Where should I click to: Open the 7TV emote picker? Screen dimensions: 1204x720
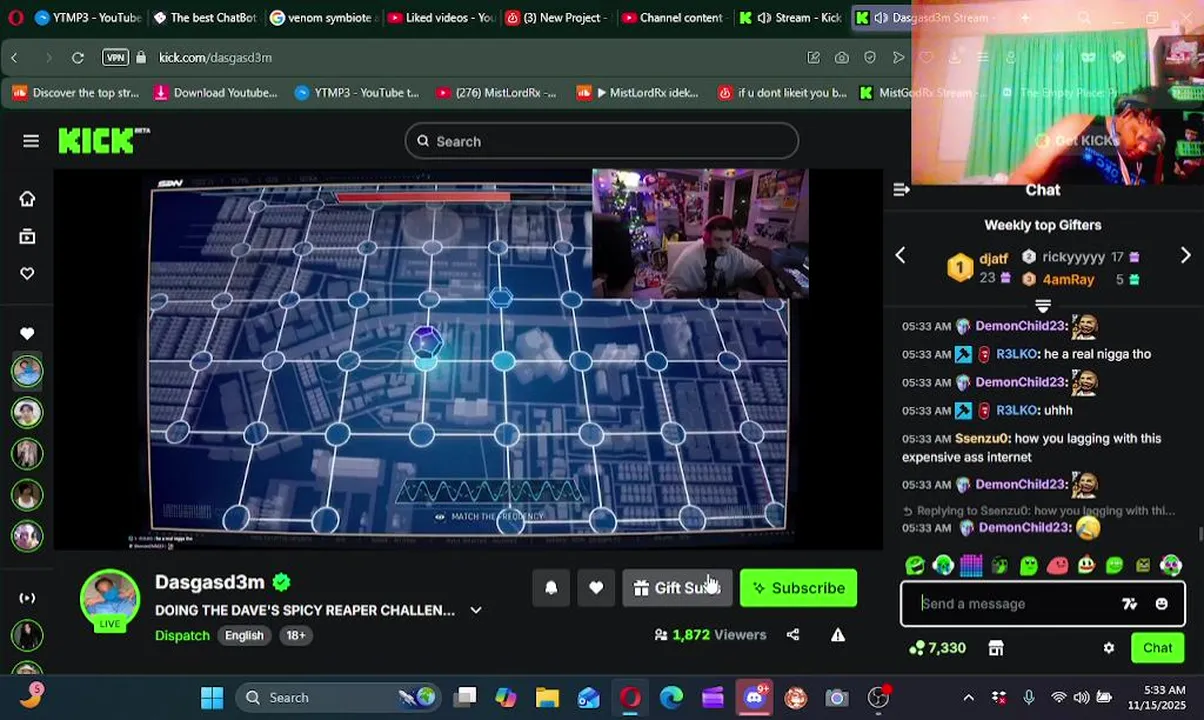coord(1129,604)
